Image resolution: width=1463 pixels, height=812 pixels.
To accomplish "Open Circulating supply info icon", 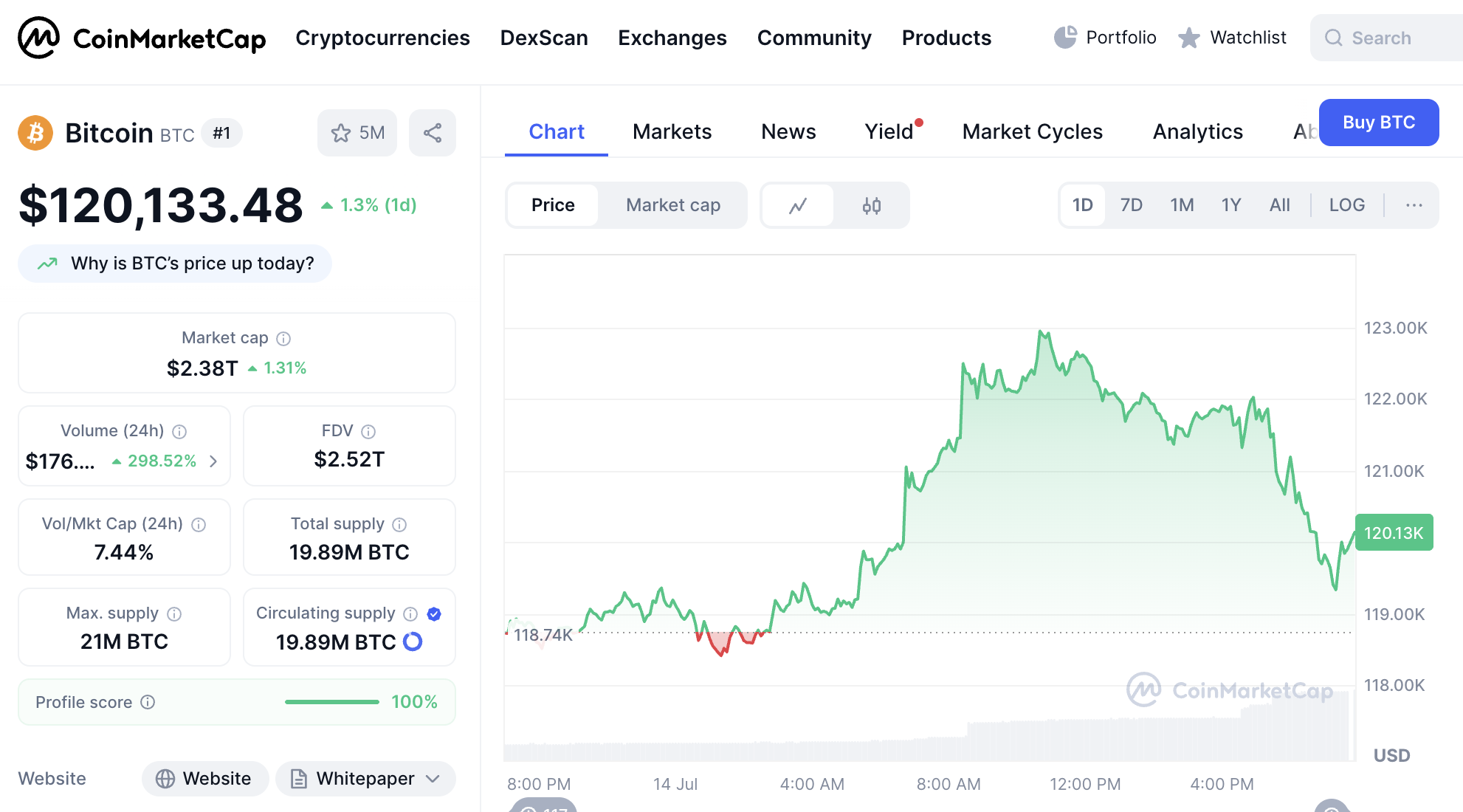I will click(x=410, y=613).
